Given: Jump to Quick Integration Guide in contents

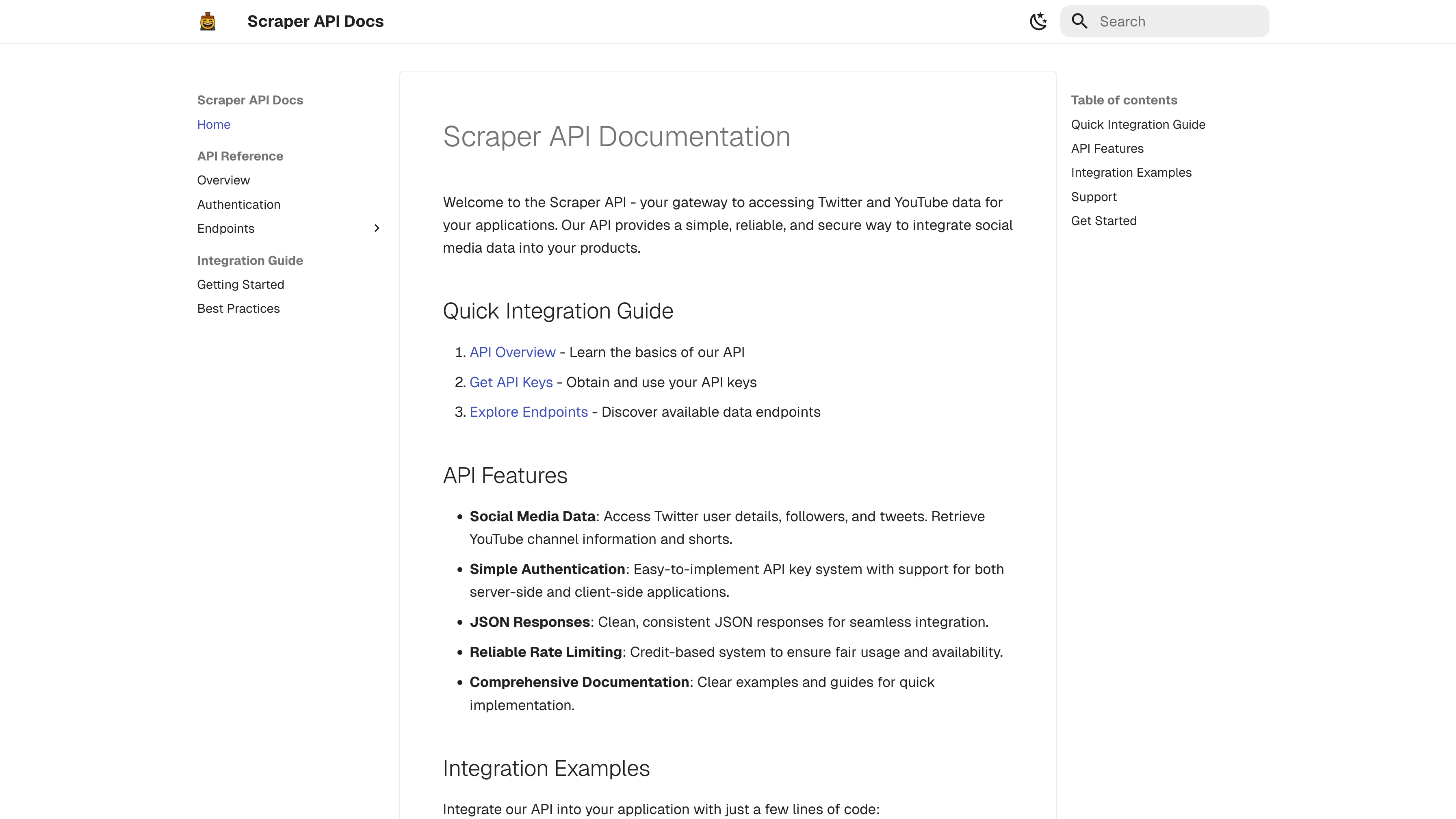Looking at the screenshot, I should [x=1138, y=124].
